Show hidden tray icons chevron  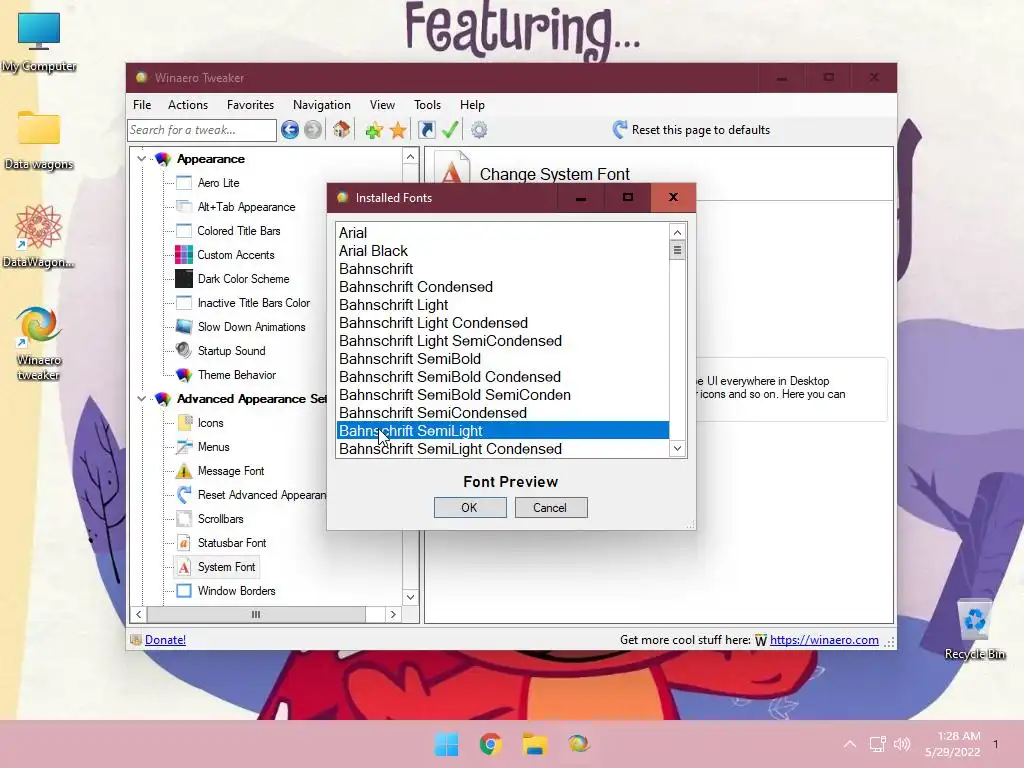850,744
